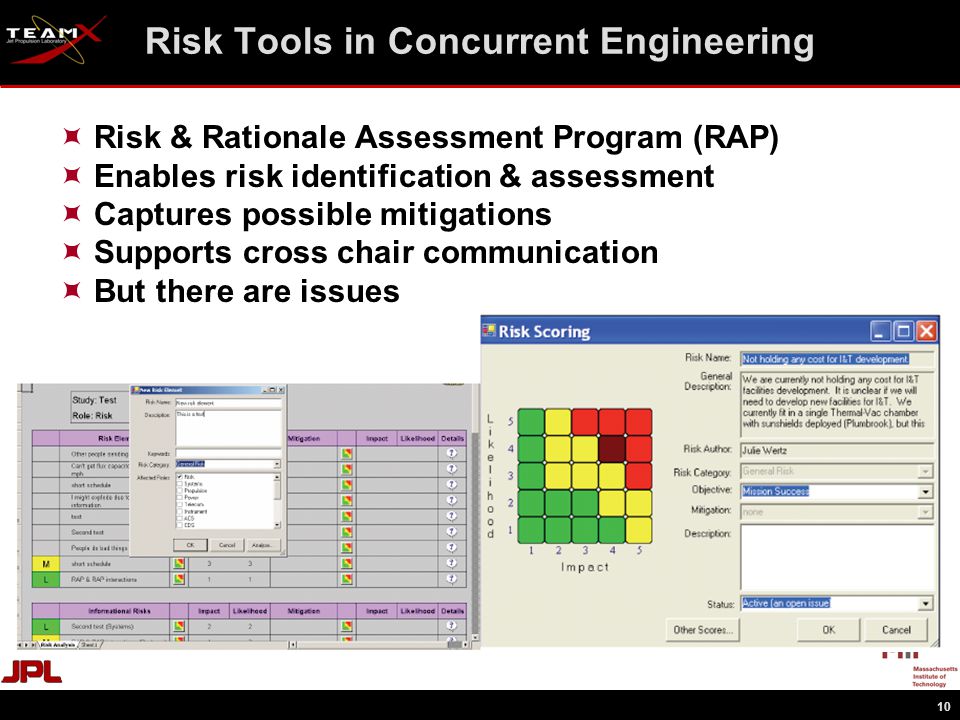
Task: Open mitigation scoring icon for 'test' row
Action: point(347,516)
